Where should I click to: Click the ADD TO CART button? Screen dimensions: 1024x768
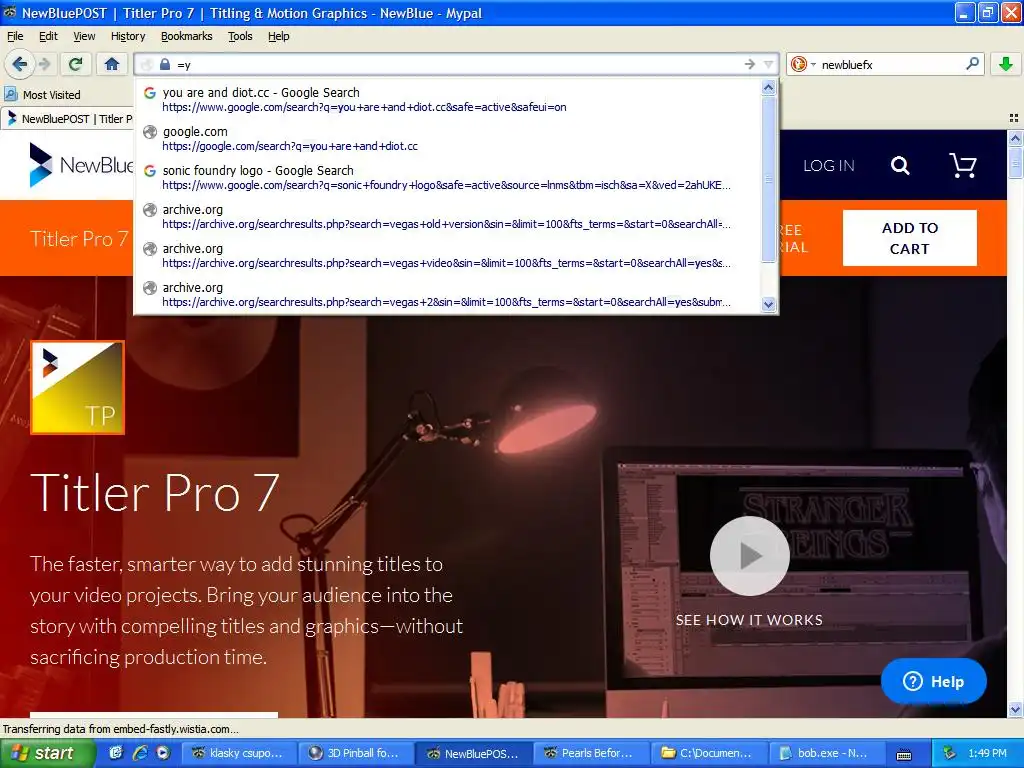(x=910, y=238)
